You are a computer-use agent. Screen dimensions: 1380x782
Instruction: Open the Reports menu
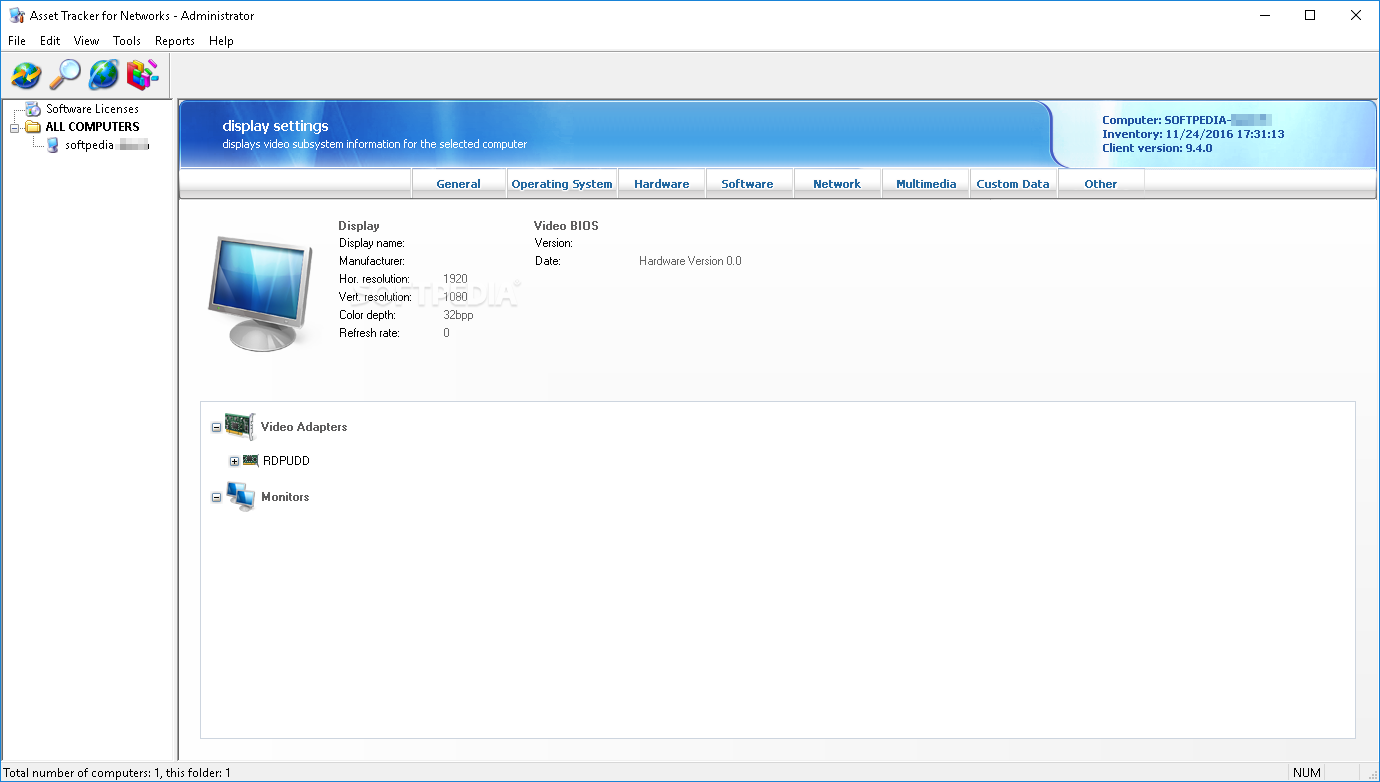click(x=175, y=41)
